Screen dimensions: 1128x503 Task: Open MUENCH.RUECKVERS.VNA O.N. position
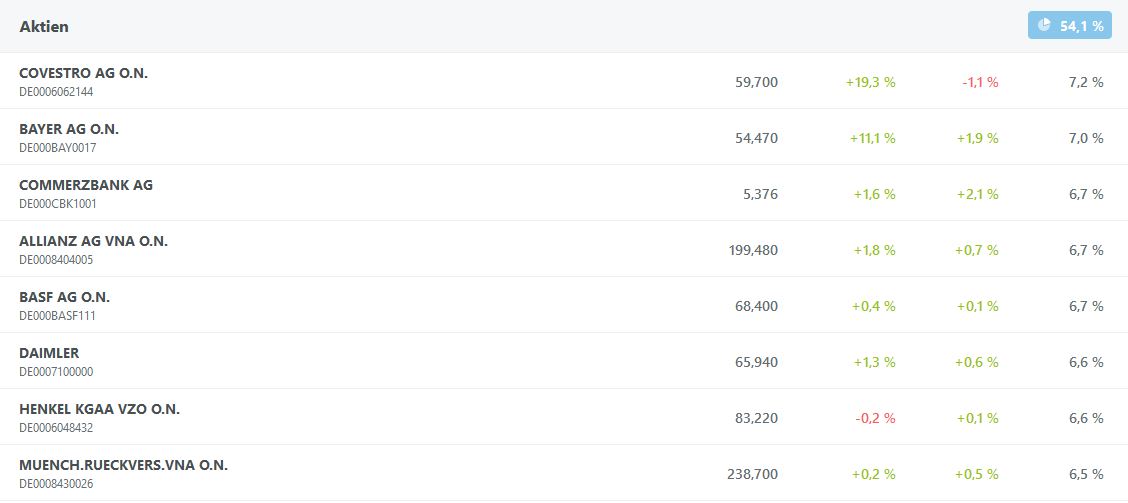[123, 465]
